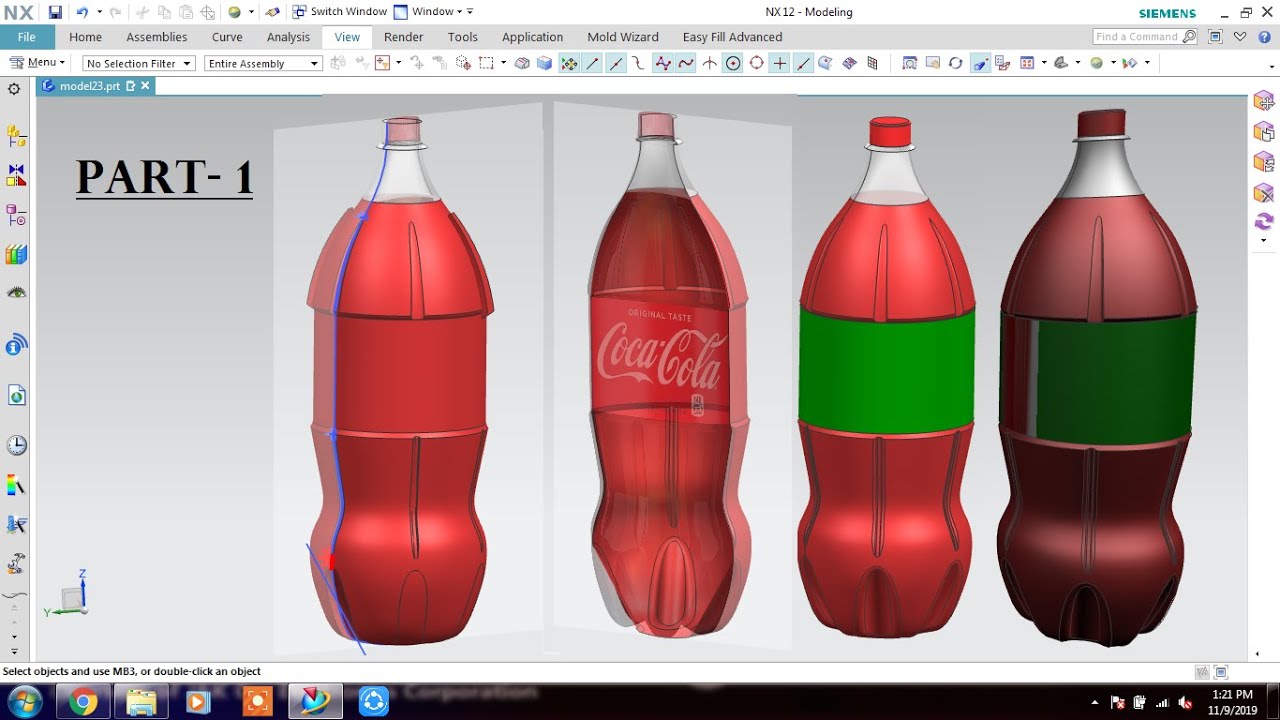The height and width of the screenshot is (720, 1280).
Task: Open the view orientation dropdown arrow
Action: pyautogui.click(x=1044, y=63)
